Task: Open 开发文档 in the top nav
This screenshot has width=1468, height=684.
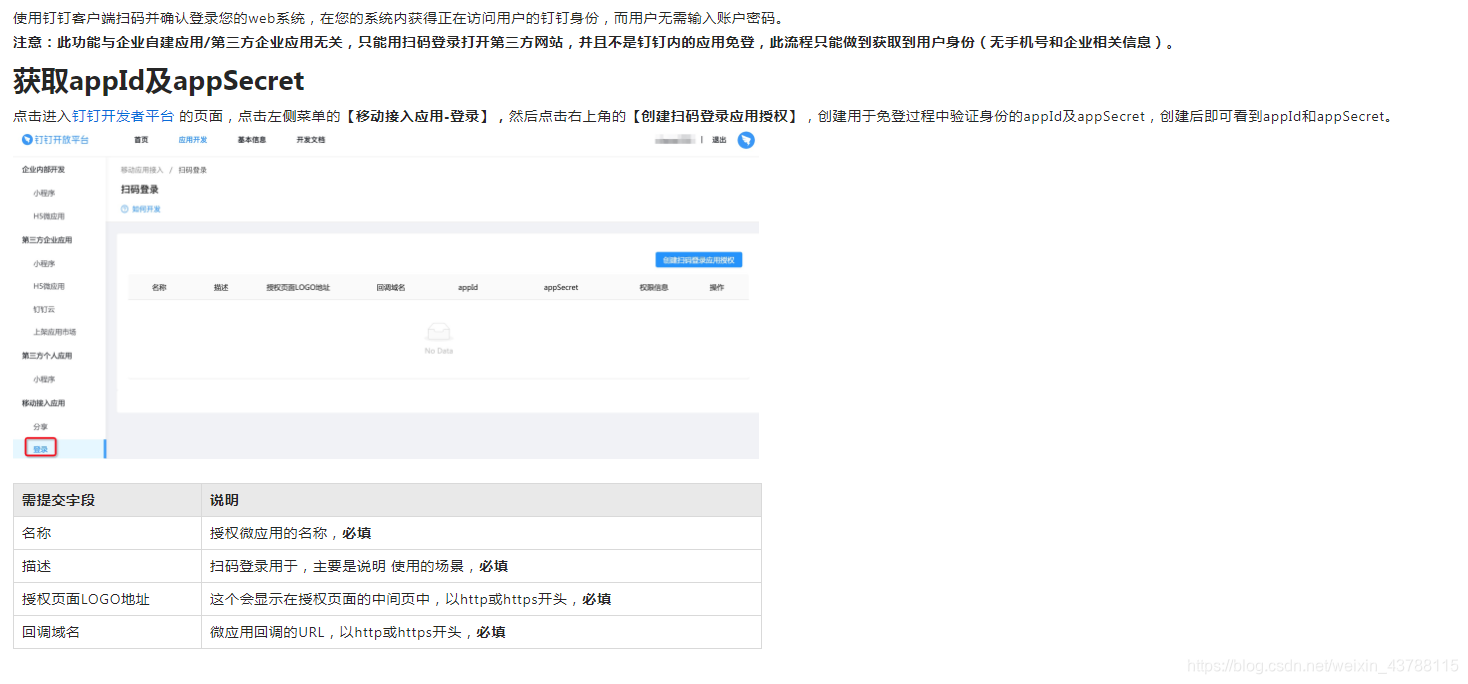Action: tap(311, 140)
